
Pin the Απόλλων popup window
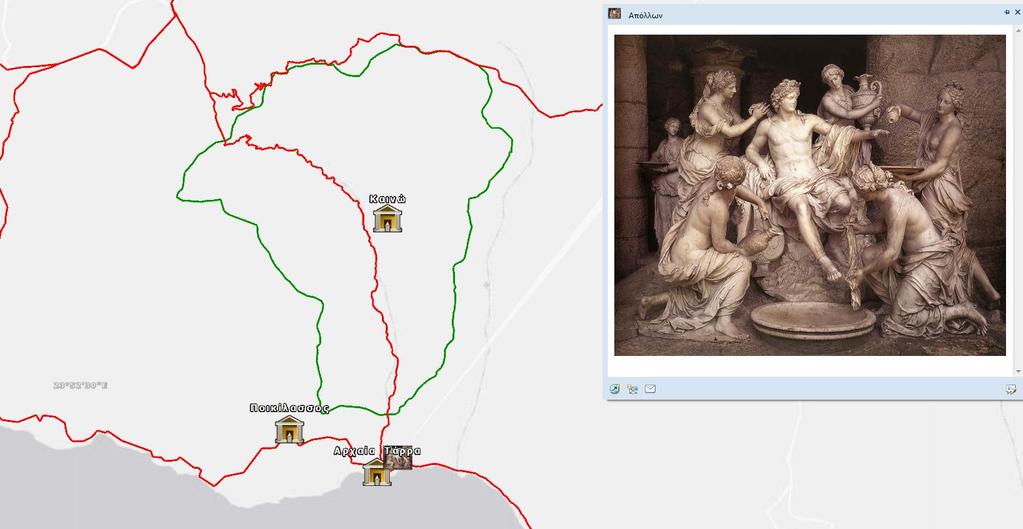coord(1007,12)
